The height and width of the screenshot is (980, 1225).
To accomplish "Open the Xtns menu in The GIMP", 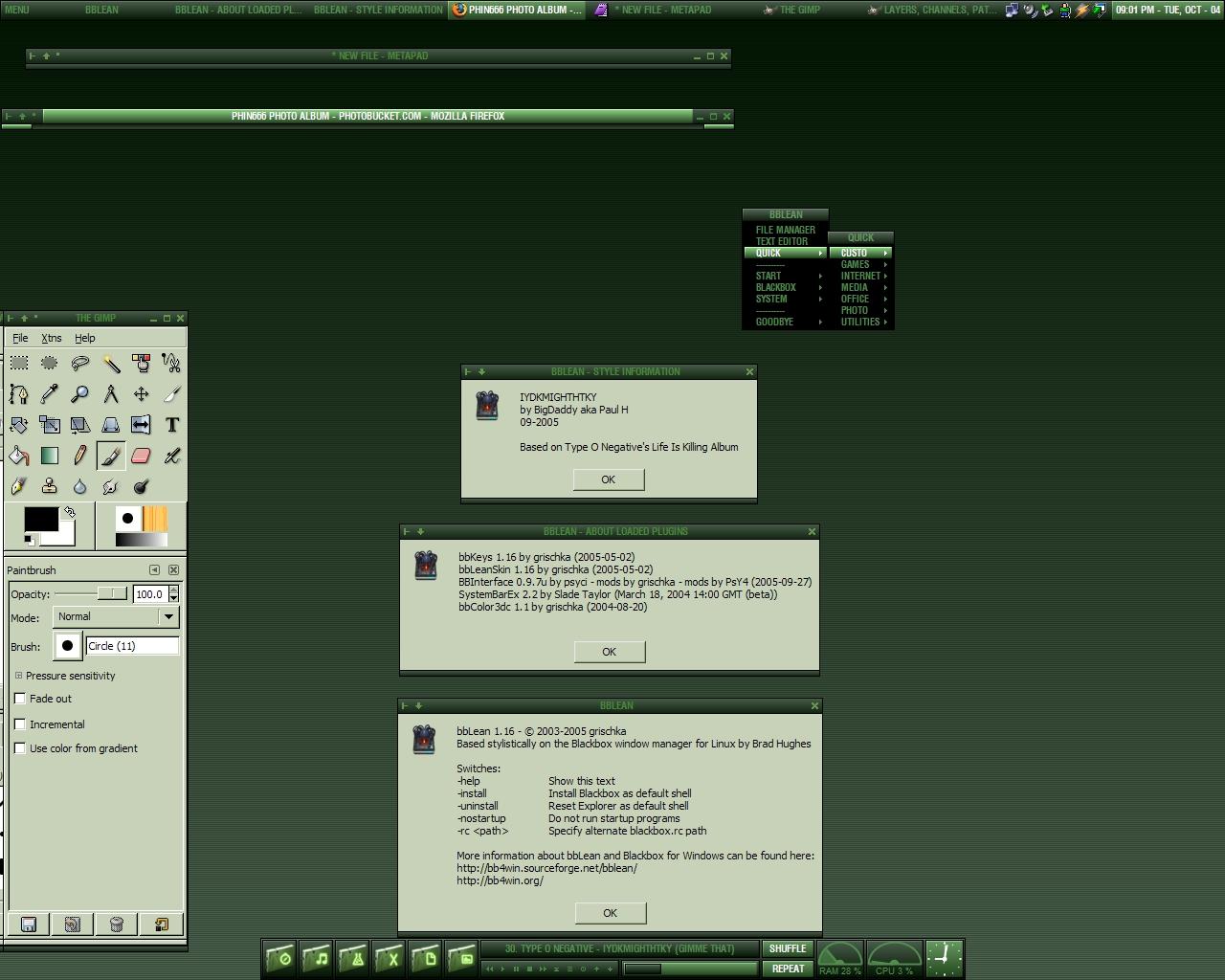I will coord(52,338).
